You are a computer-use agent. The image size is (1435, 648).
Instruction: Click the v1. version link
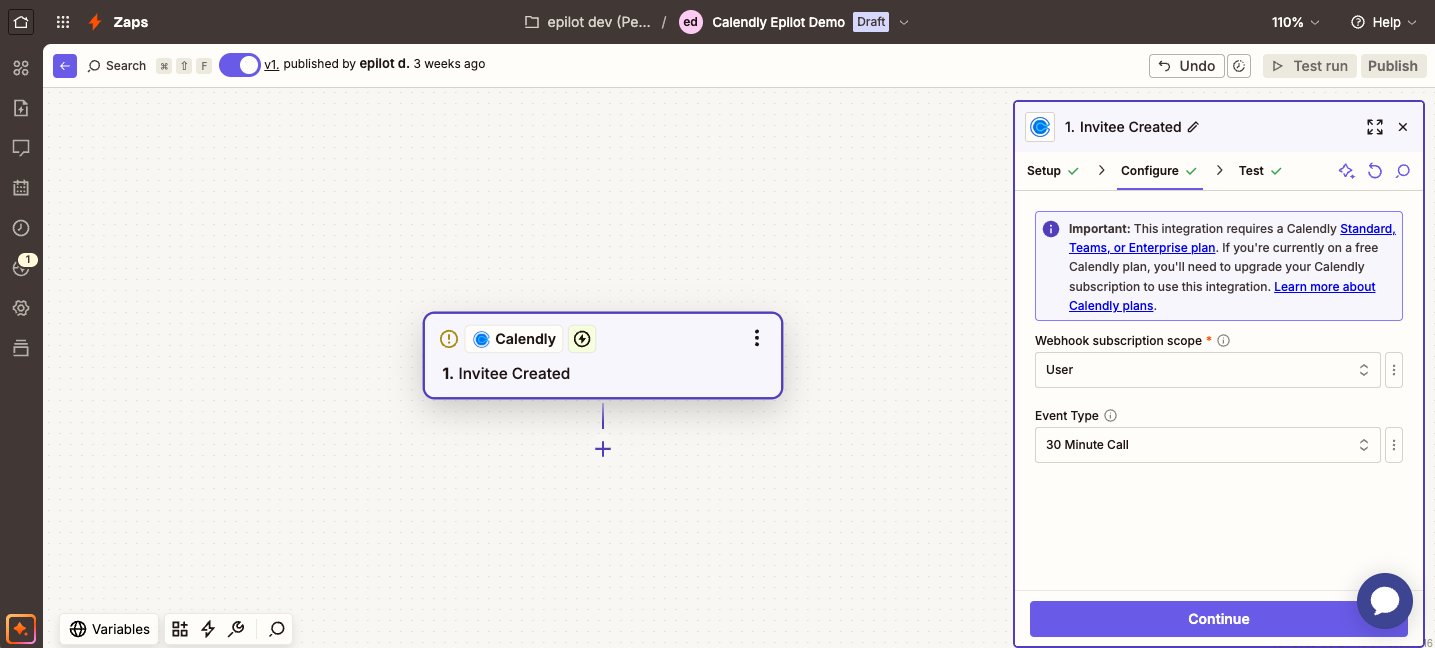(x=271, y=64)
